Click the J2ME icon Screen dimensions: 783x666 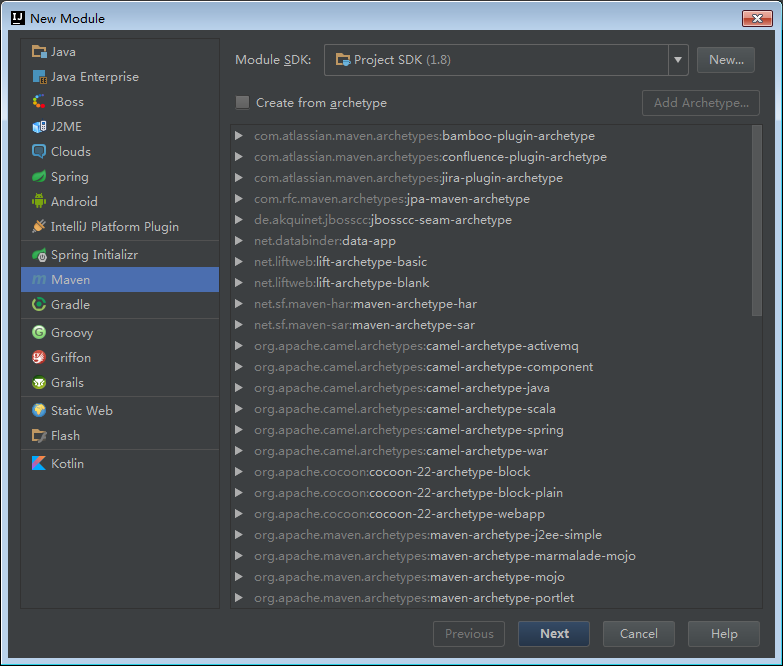pyautogui.click(x=39, y=126)
